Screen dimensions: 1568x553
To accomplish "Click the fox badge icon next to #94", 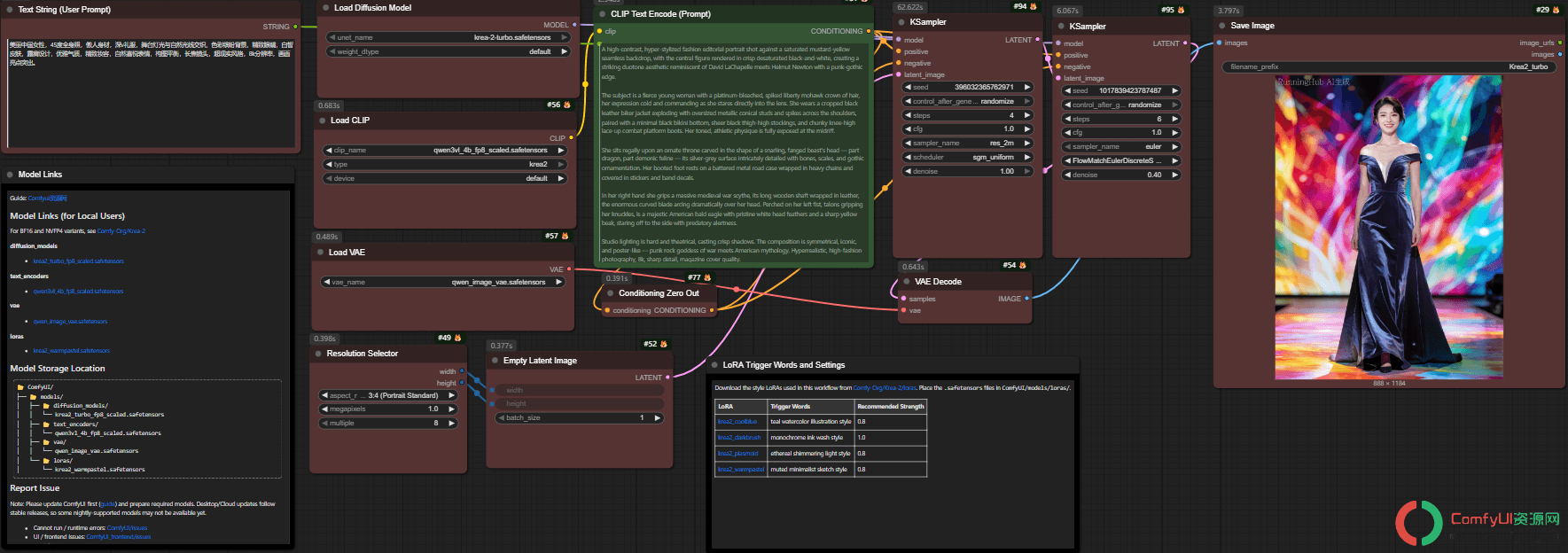I will tap(1033, 7).
